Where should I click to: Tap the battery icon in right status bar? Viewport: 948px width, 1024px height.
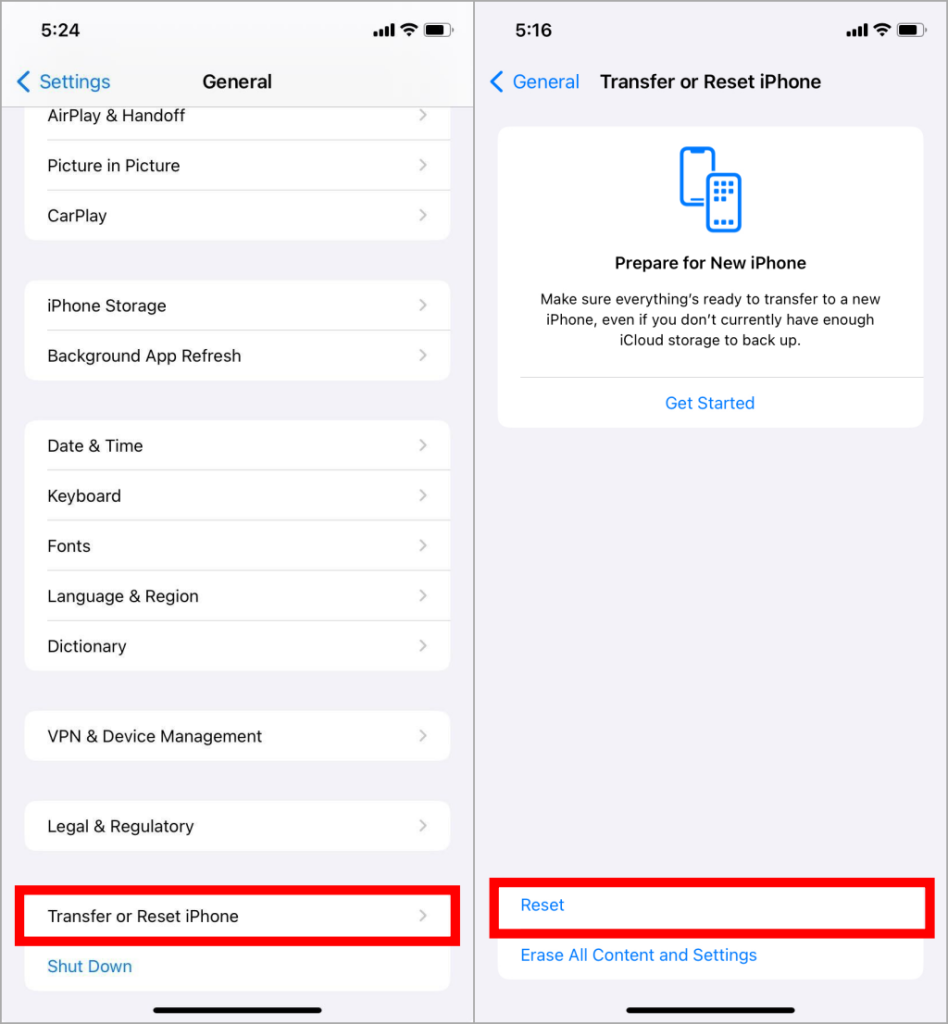pos(911,30)
